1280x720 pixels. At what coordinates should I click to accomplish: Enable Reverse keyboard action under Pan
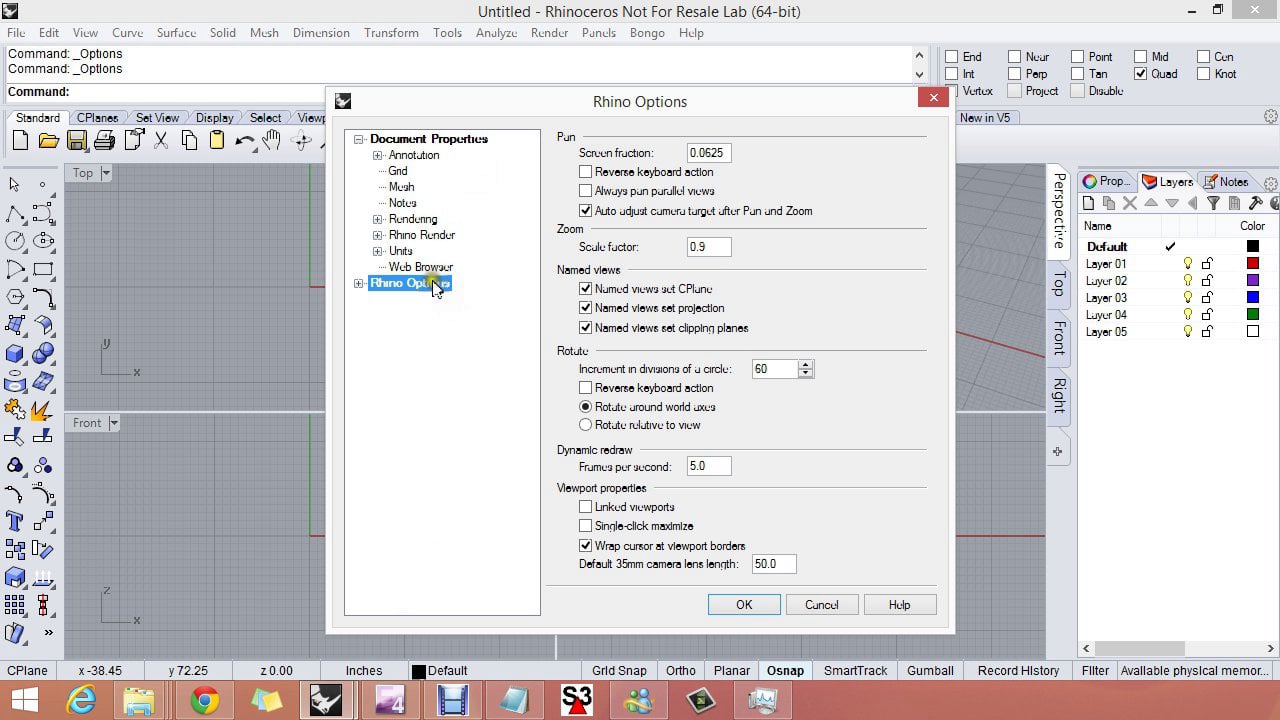tap(586, 172)
